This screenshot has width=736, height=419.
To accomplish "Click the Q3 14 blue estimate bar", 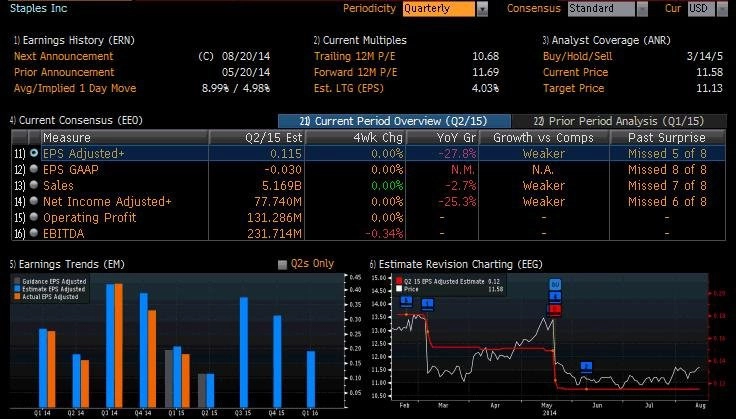I will [110, 345].
